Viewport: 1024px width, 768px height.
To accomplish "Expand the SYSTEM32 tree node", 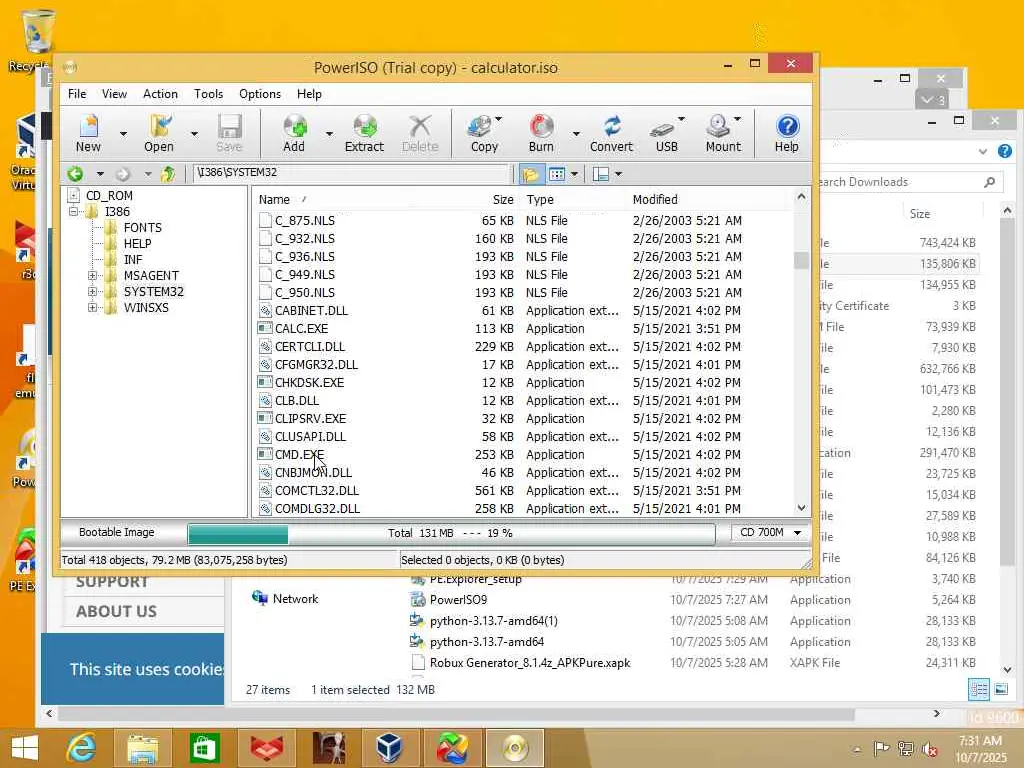I will pyautogui.click(x=92, y=291).
